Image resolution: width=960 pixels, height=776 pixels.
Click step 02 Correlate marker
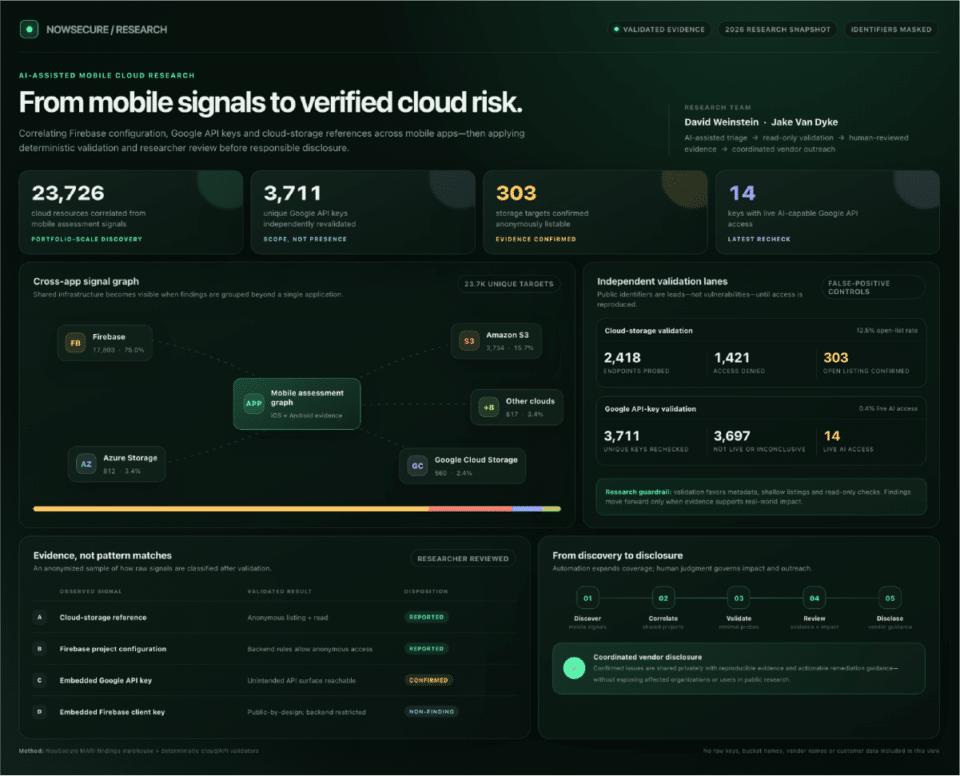click(x=663, y=598)
